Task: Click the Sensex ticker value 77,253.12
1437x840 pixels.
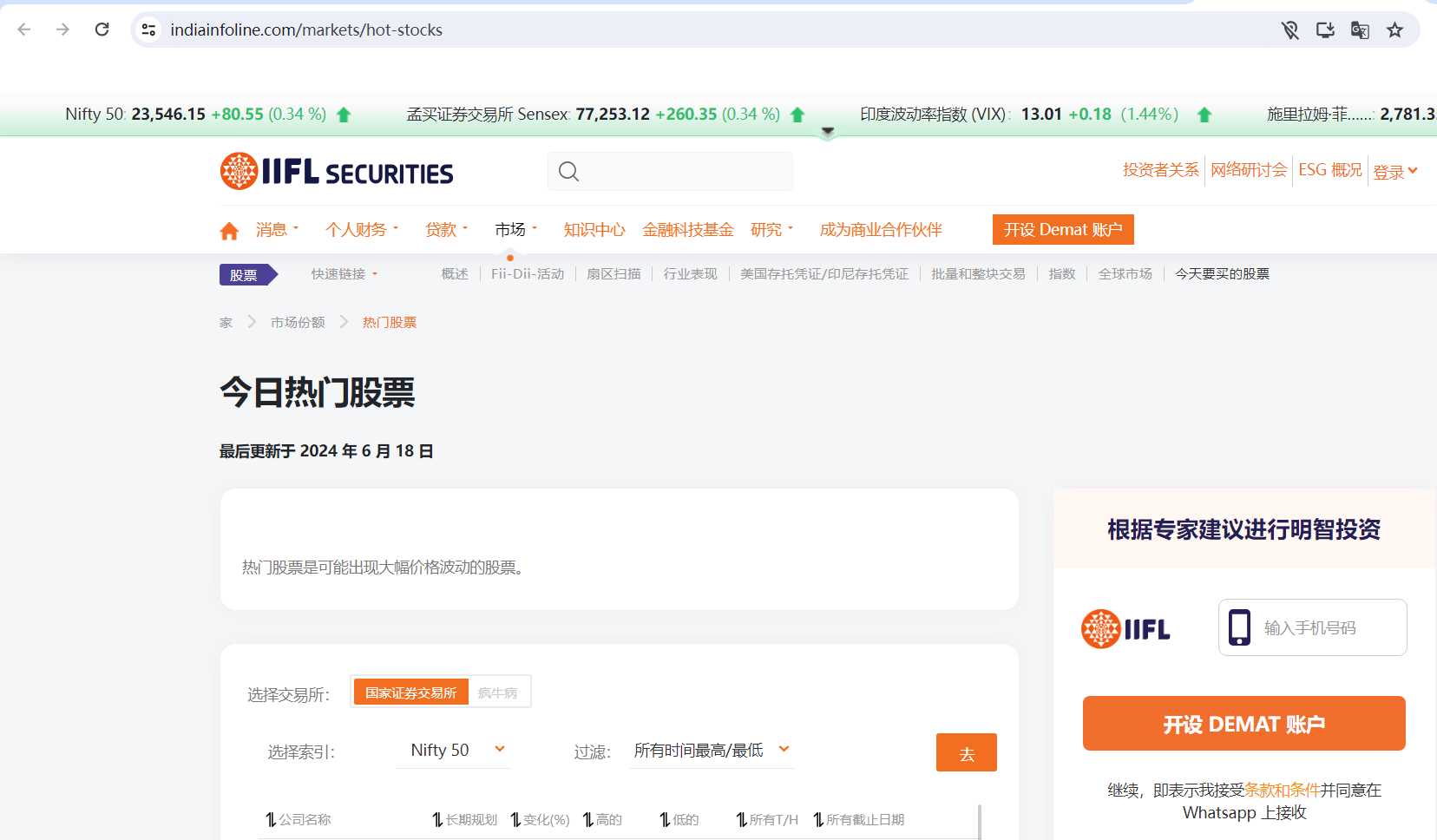Action: tap(613, 115)
